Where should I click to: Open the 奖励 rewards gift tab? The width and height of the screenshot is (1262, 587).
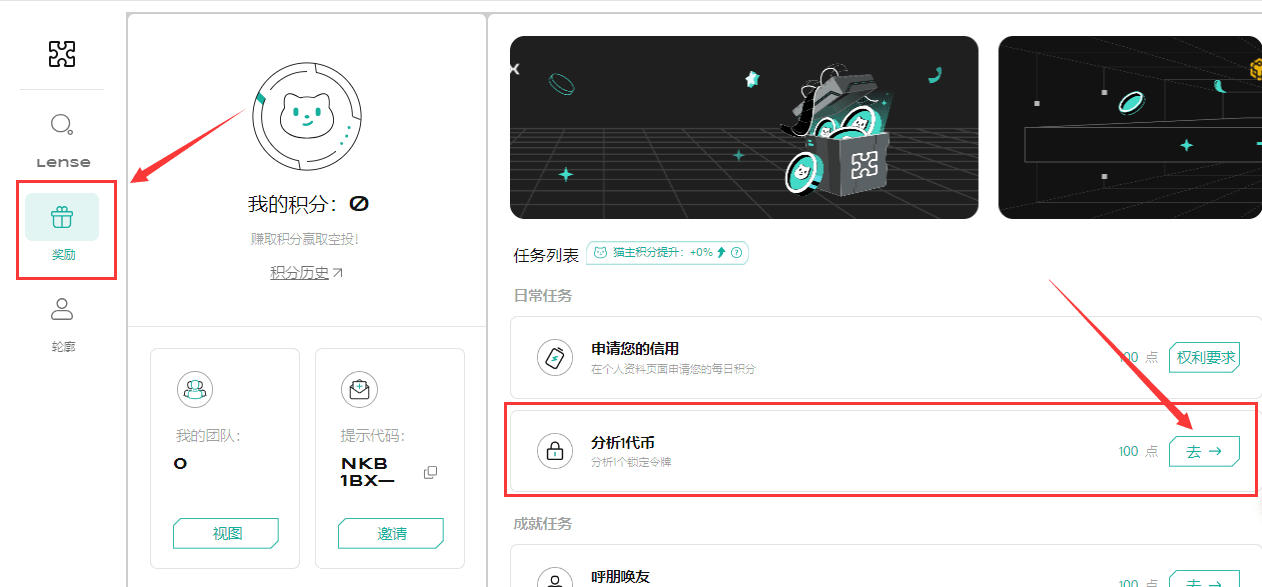click(x=62, y=229)
